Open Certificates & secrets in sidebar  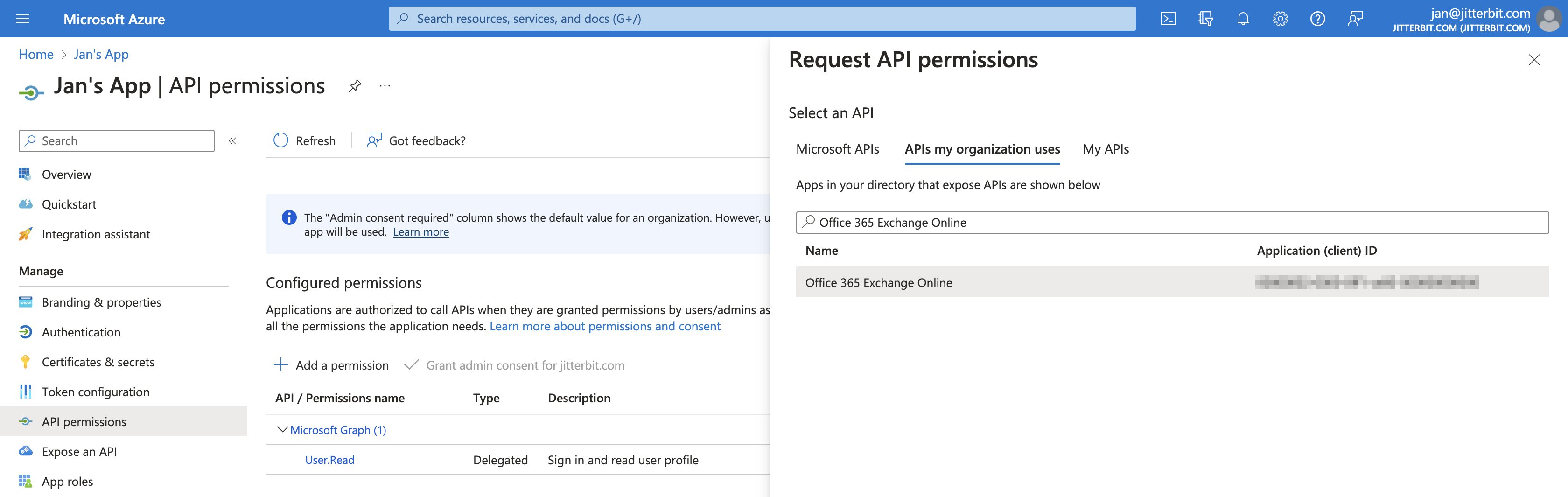tap(98, 362)
